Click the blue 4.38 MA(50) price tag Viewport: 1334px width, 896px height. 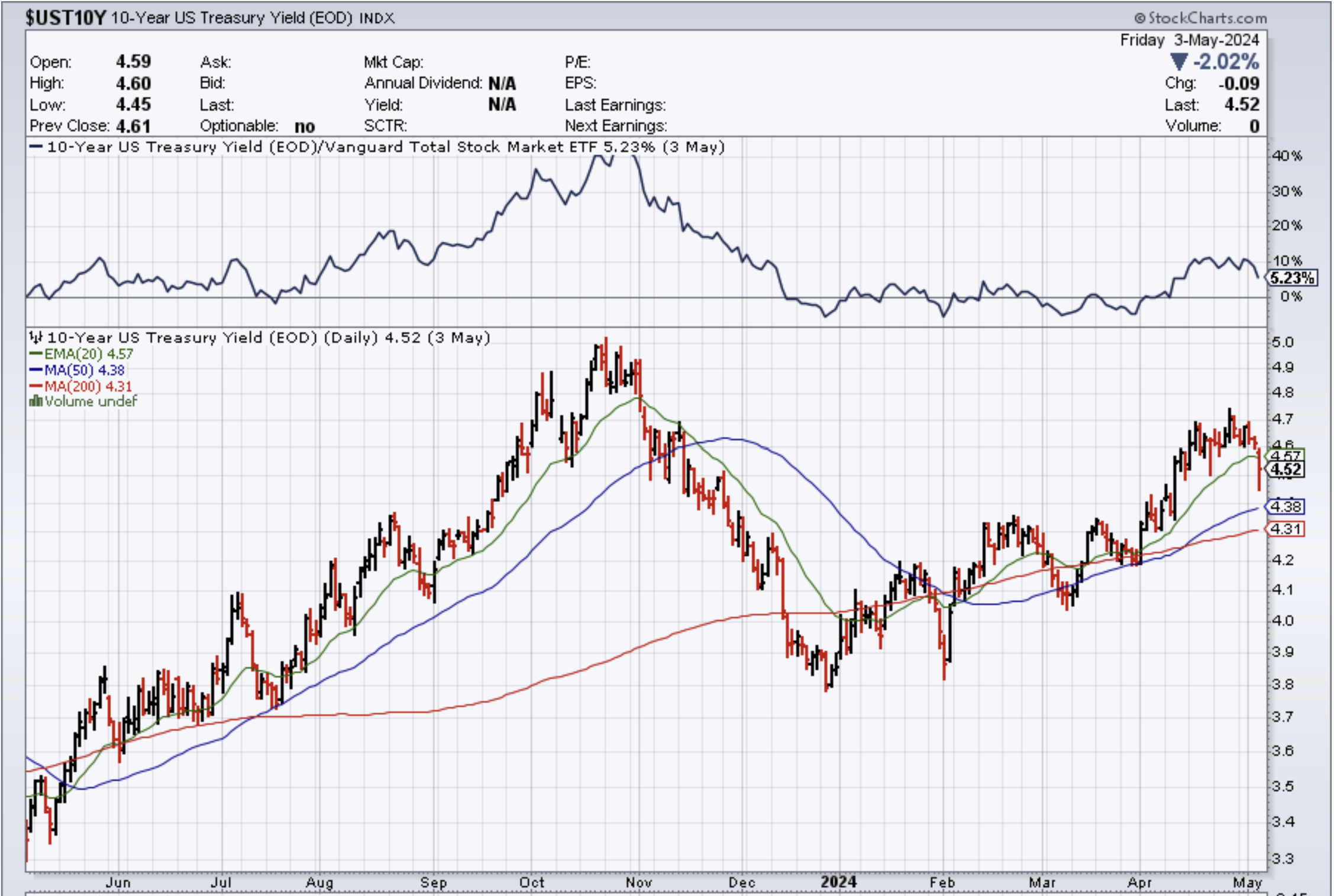(1285, 507)
